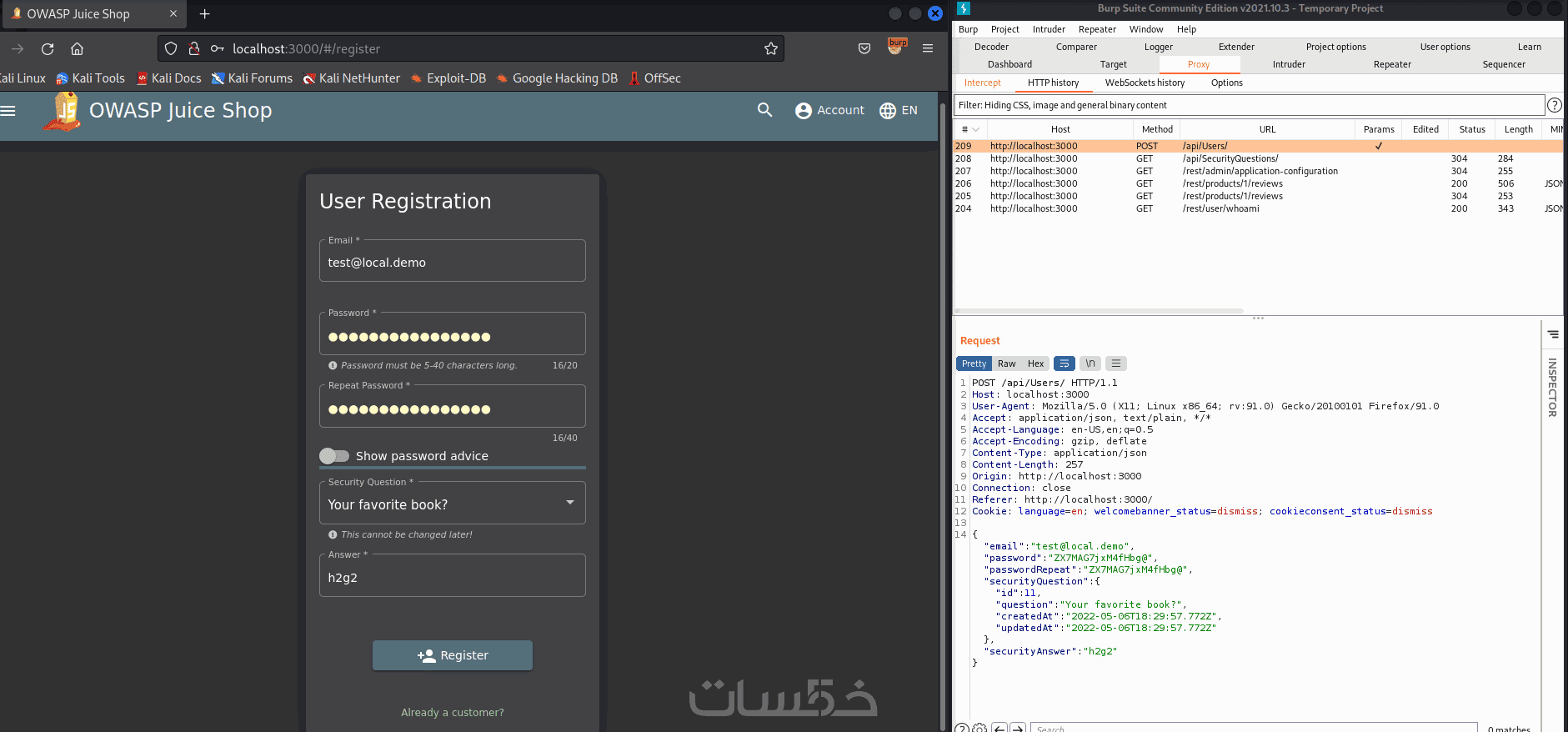
Task: Open the OffSec bookmark
Action: pyautogui.click(x=655, y=78)
